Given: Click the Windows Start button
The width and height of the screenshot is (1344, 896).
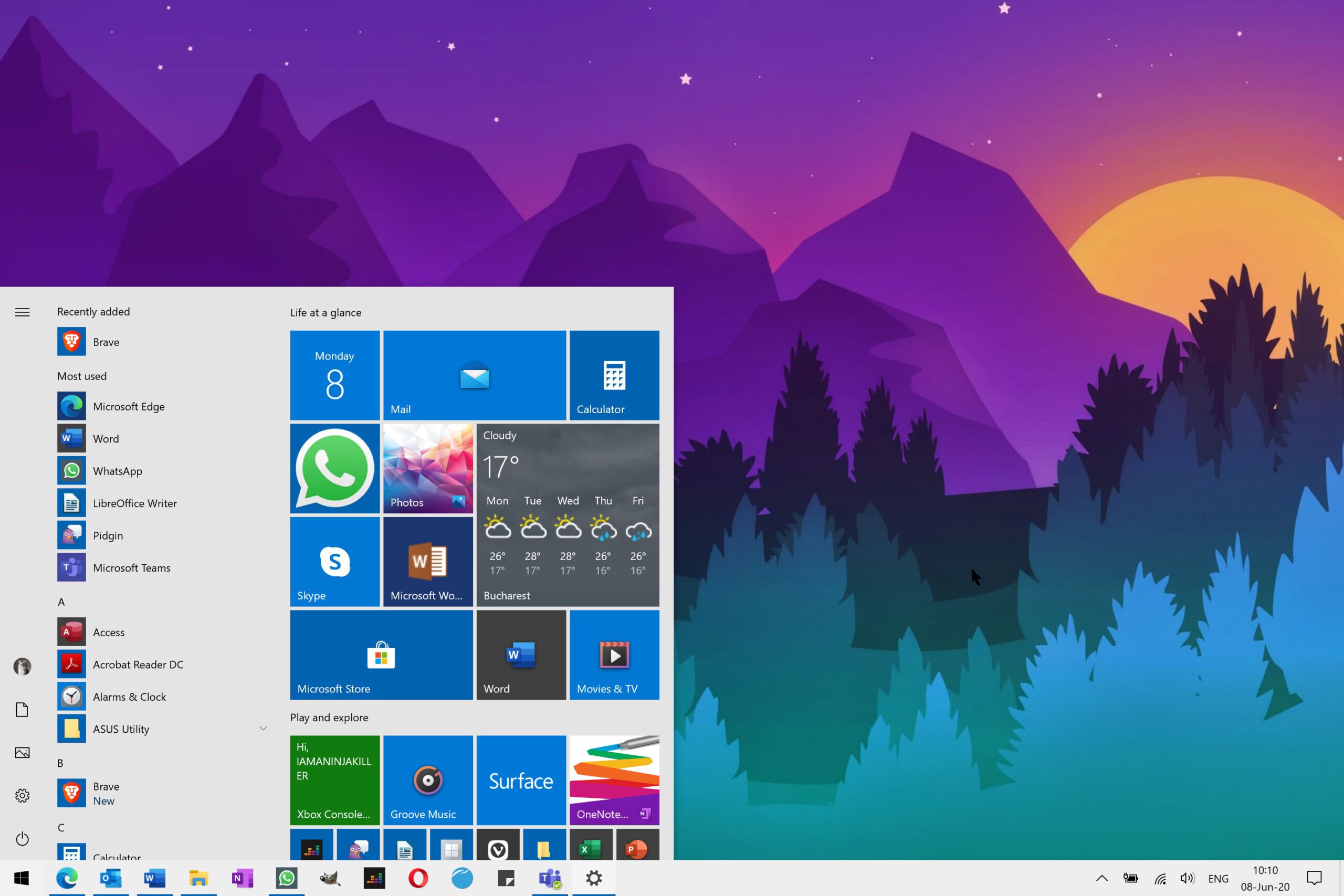Looking at the screenshot, I should (x=21, y=878).
